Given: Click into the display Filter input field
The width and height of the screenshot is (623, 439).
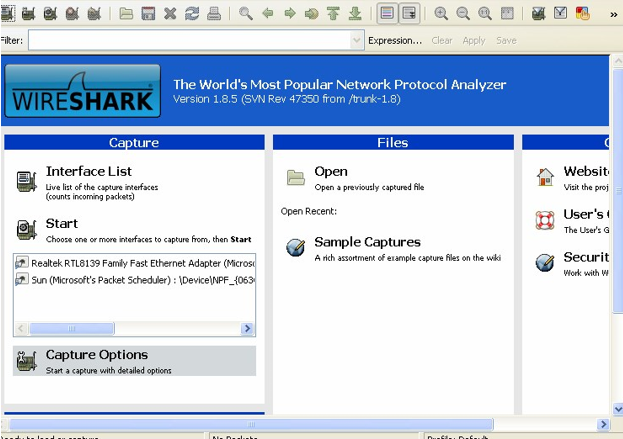Looking at the screenshot, I should point(190,40).
